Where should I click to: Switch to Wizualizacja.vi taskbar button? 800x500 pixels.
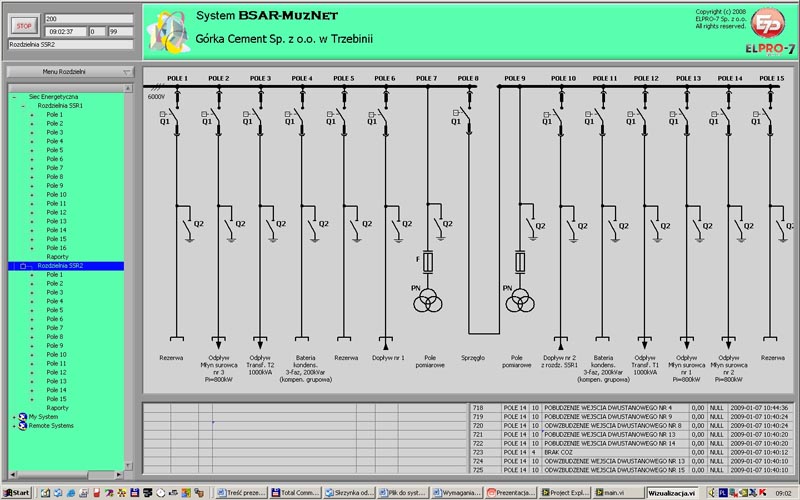pyautogui.click(x=672, y=493)
